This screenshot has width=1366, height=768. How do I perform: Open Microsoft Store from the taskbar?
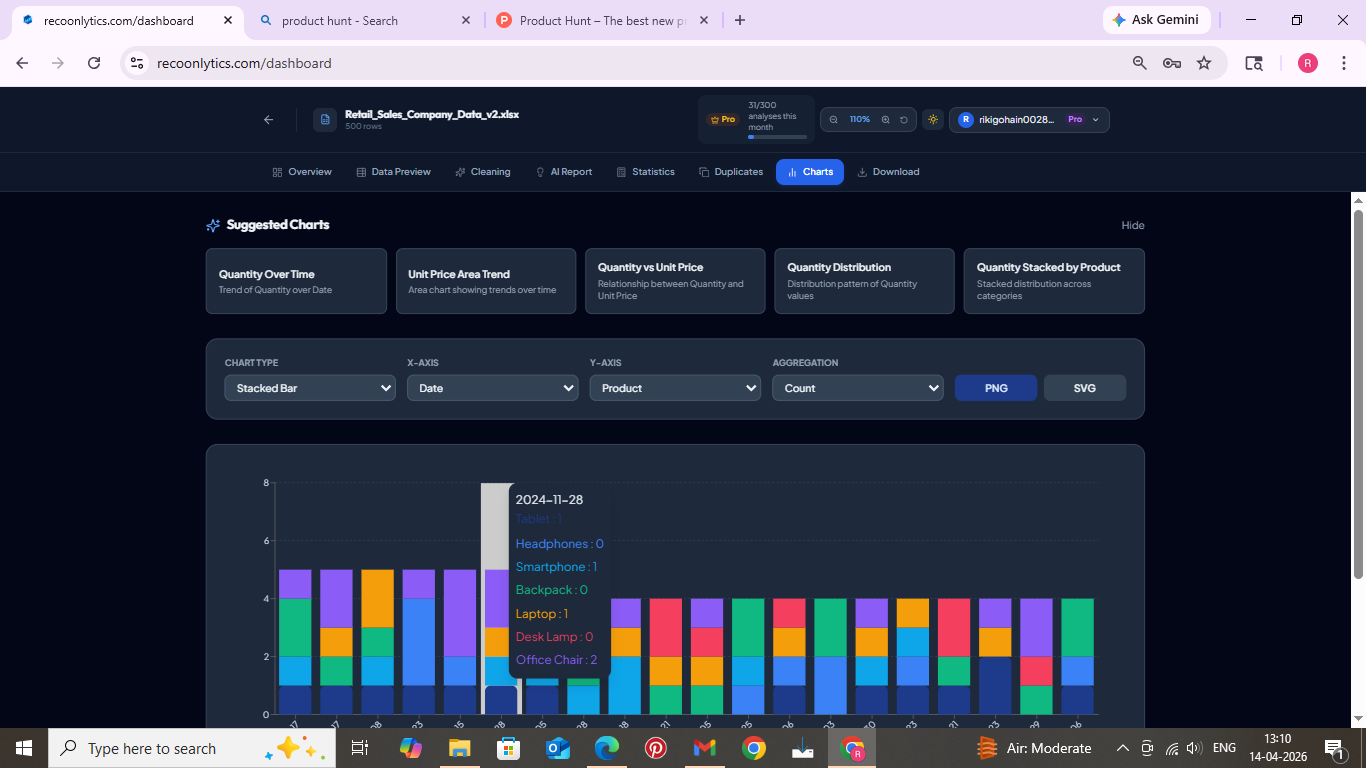pos(508,748)
